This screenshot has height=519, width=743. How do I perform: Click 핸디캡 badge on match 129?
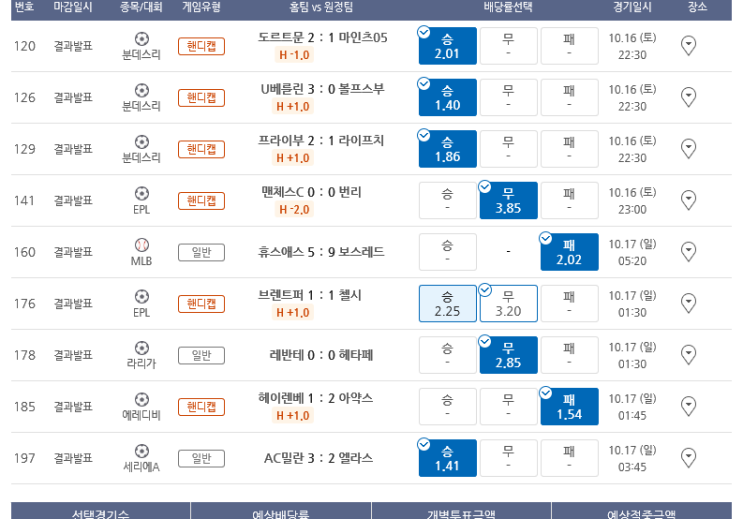click(201, 149)
